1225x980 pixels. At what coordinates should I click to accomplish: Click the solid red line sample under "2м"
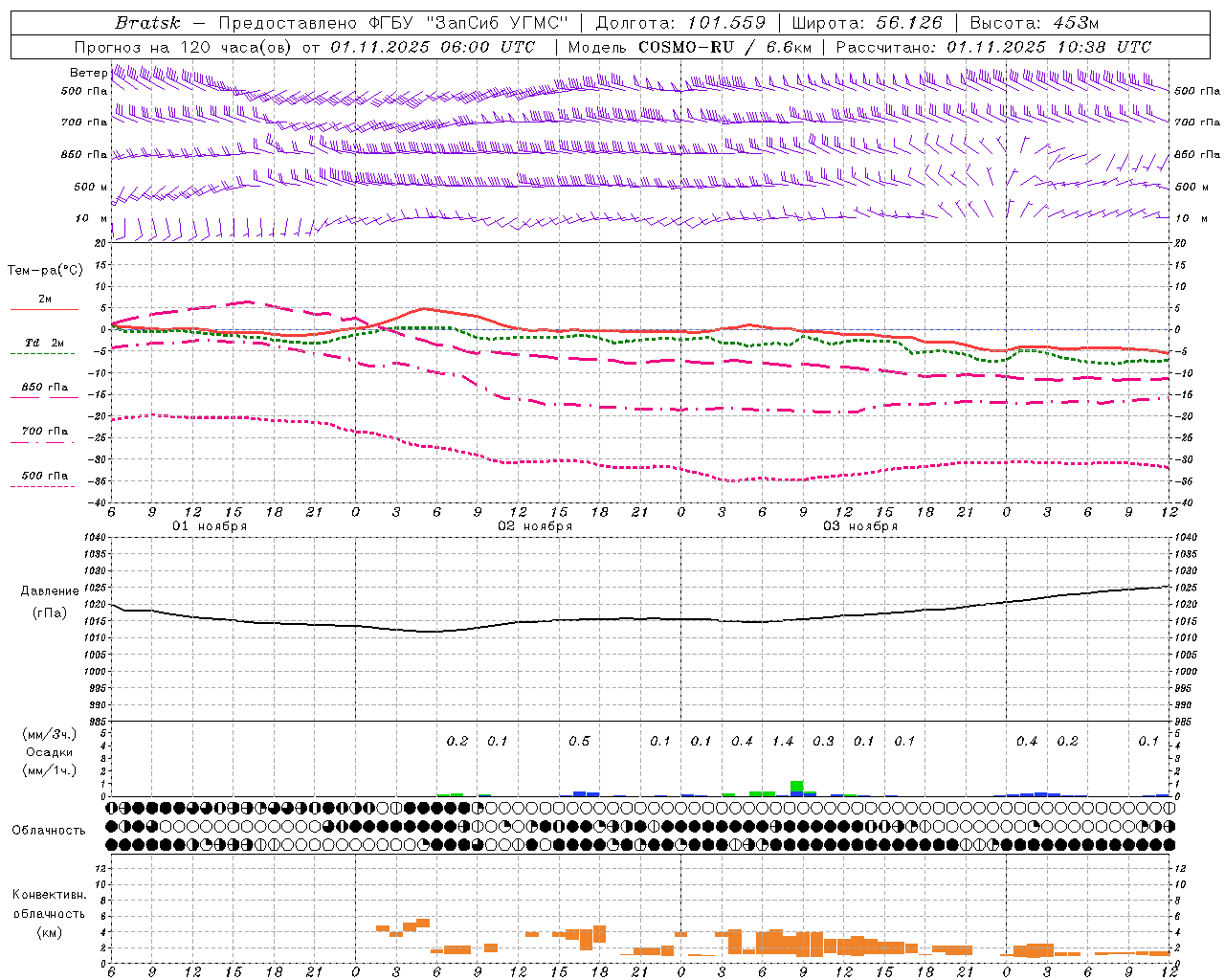[44, 309]
